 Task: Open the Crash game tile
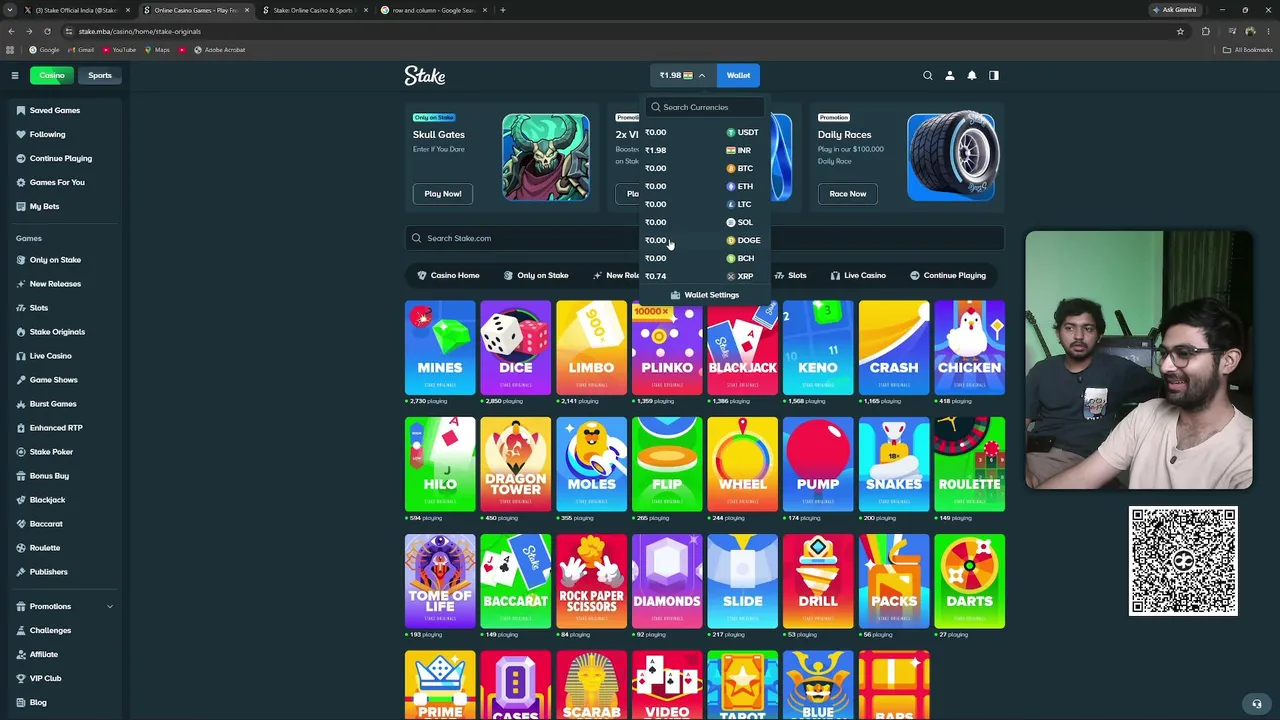click(894, 348)
